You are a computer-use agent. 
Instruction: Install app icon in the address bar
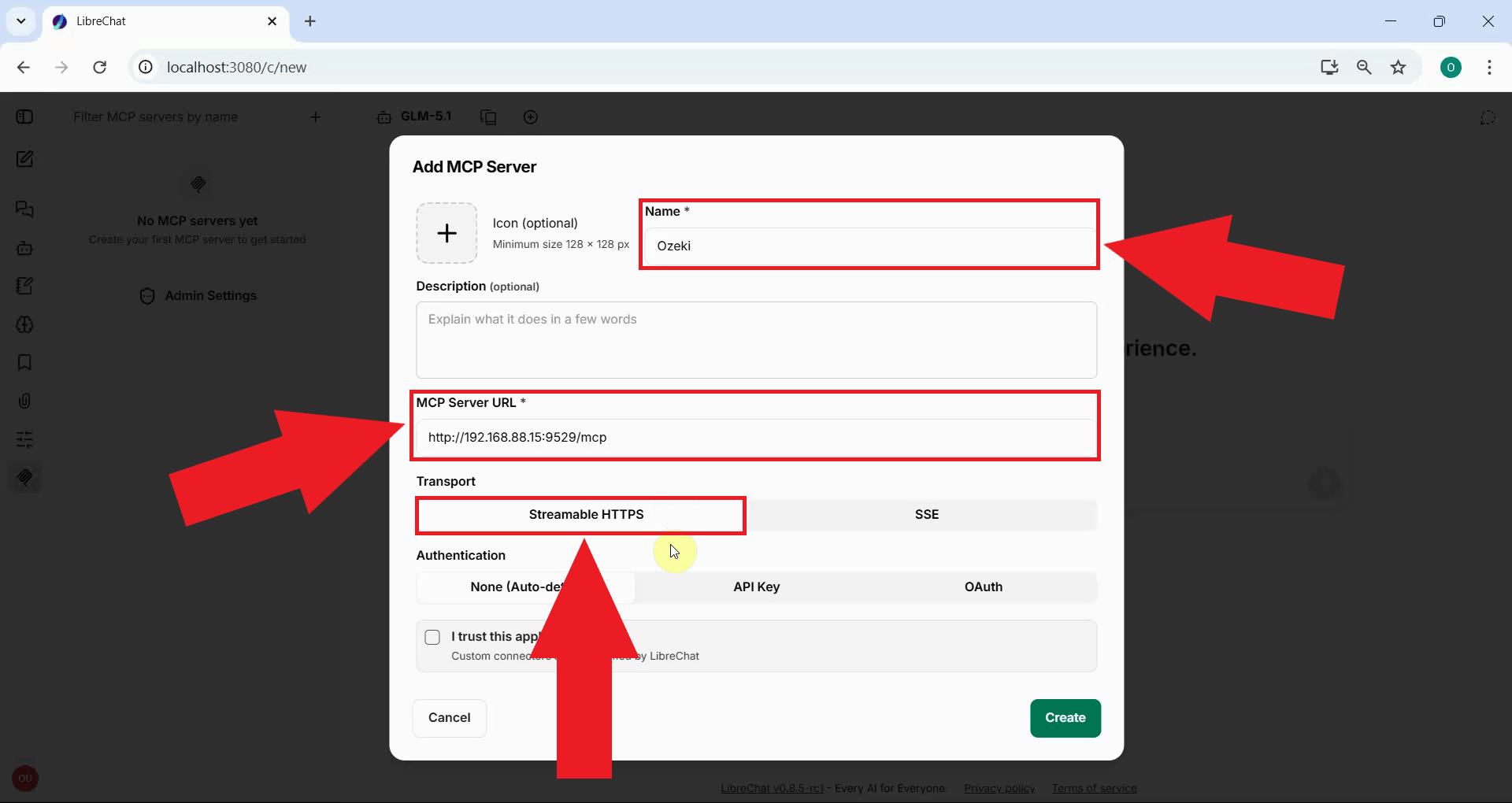pyautogui.click(x=1329, y=68)
